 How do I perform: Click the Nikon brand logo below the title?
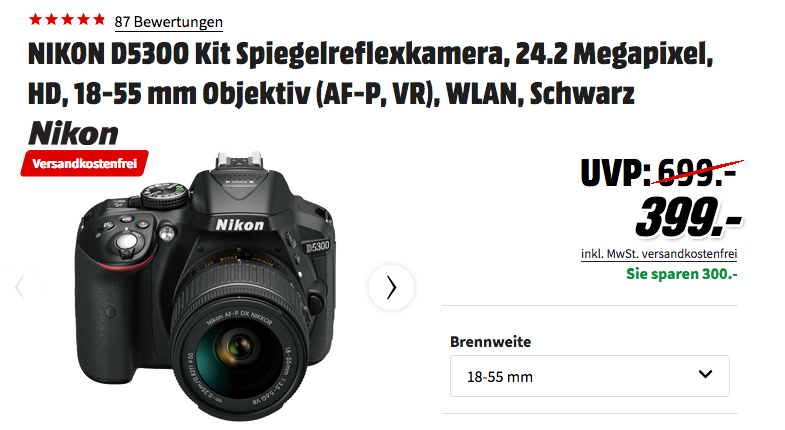click(73, 133)
